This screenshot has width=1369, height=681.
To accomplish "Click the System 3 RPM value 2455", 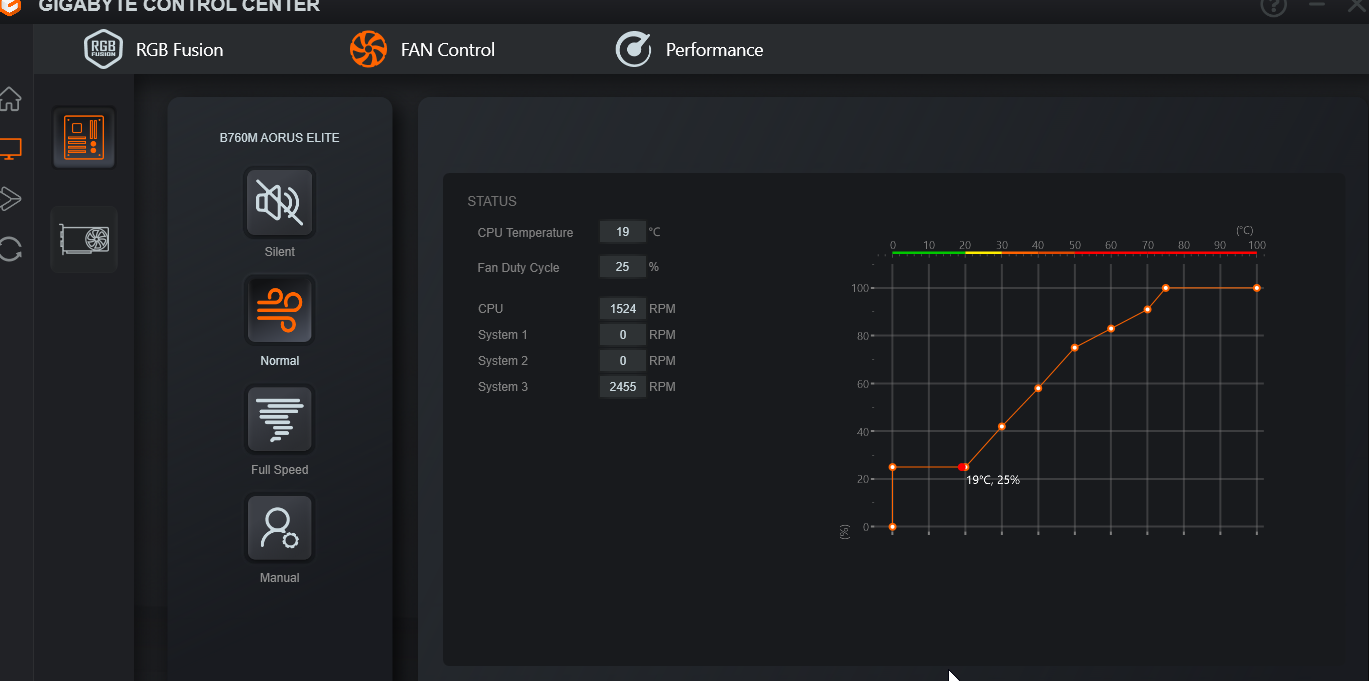I will pyautogui.click(x=623, y=386).
